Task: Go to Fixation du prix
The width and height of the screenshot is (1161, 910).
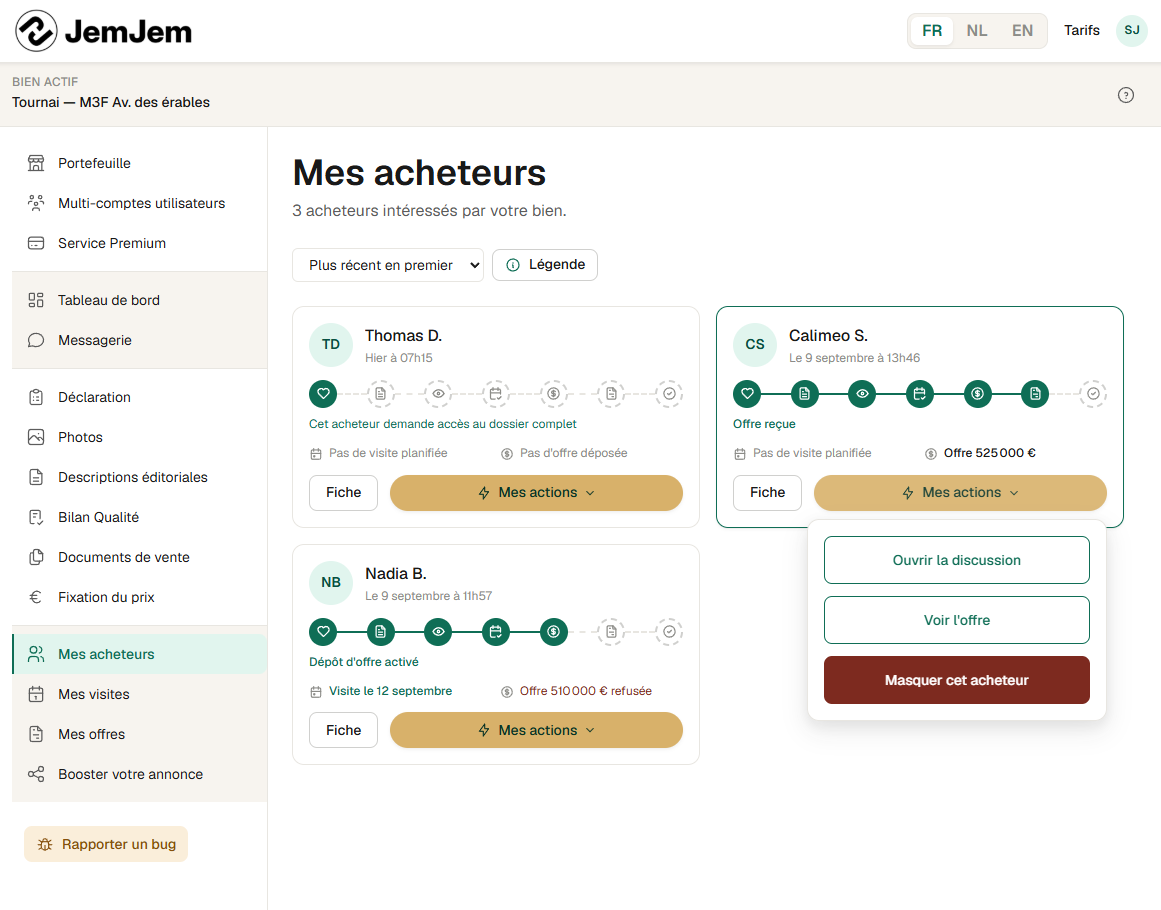Action: coord(139,597)
